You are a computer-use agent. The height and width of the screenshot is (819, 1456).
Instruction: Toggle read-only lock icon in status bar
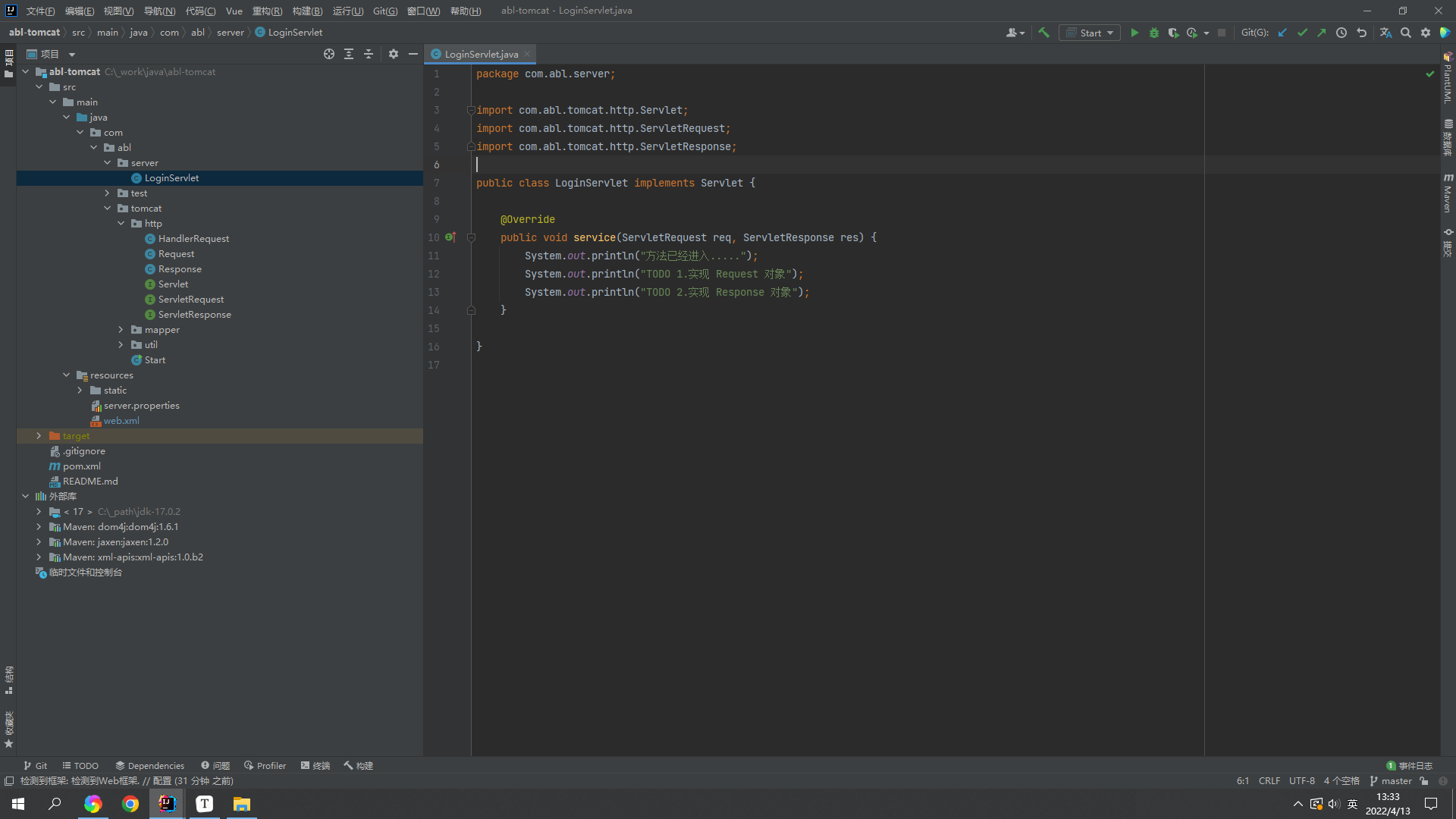coord(1424,780)
